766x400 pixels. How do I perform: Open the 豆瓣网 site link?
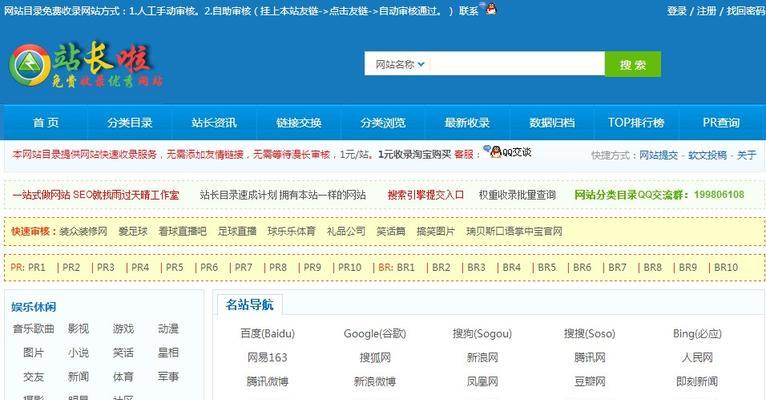(x=590, y=381)
